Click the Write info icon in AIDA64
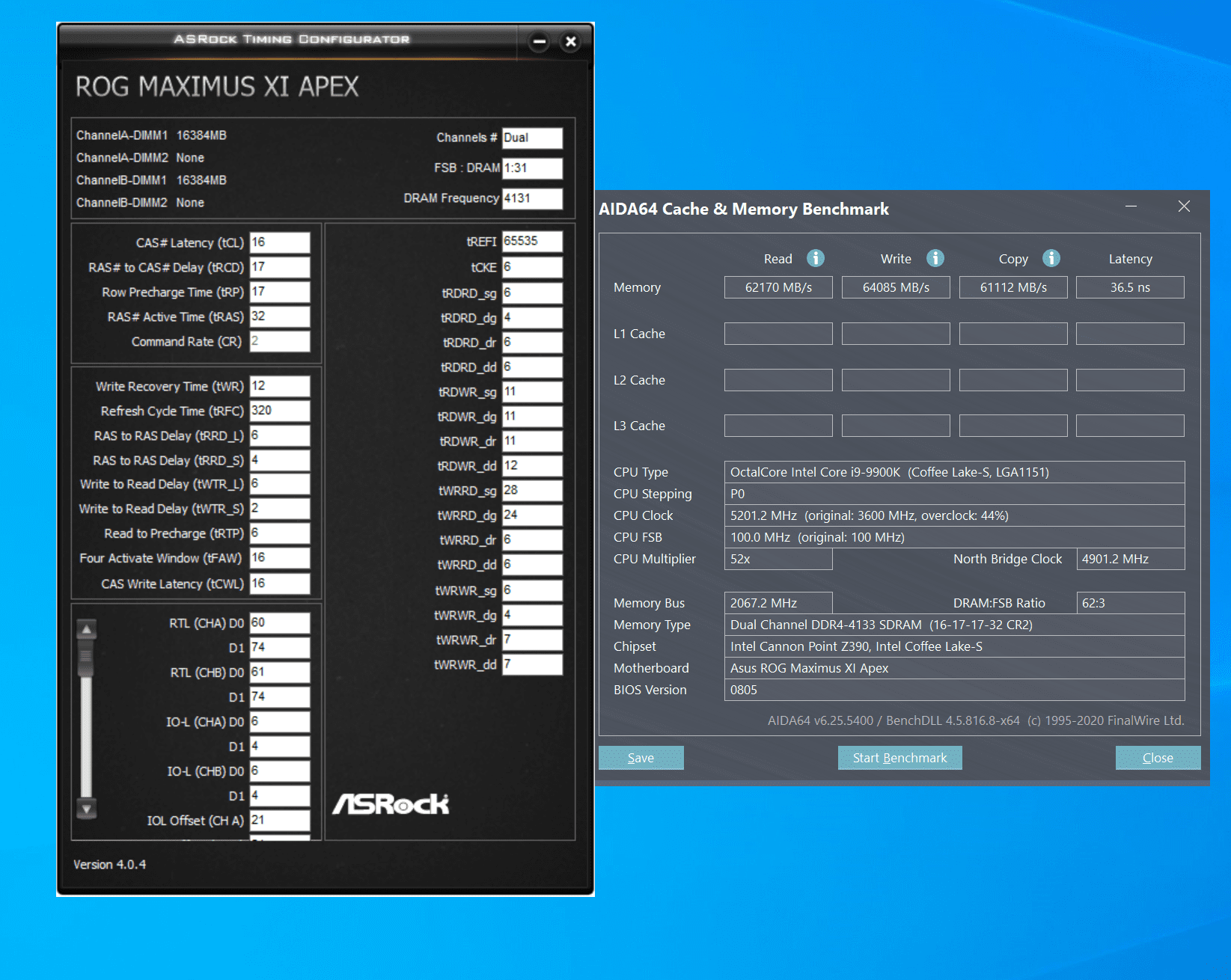This screenshot has height=980, width=1231. tap(935, 258)
